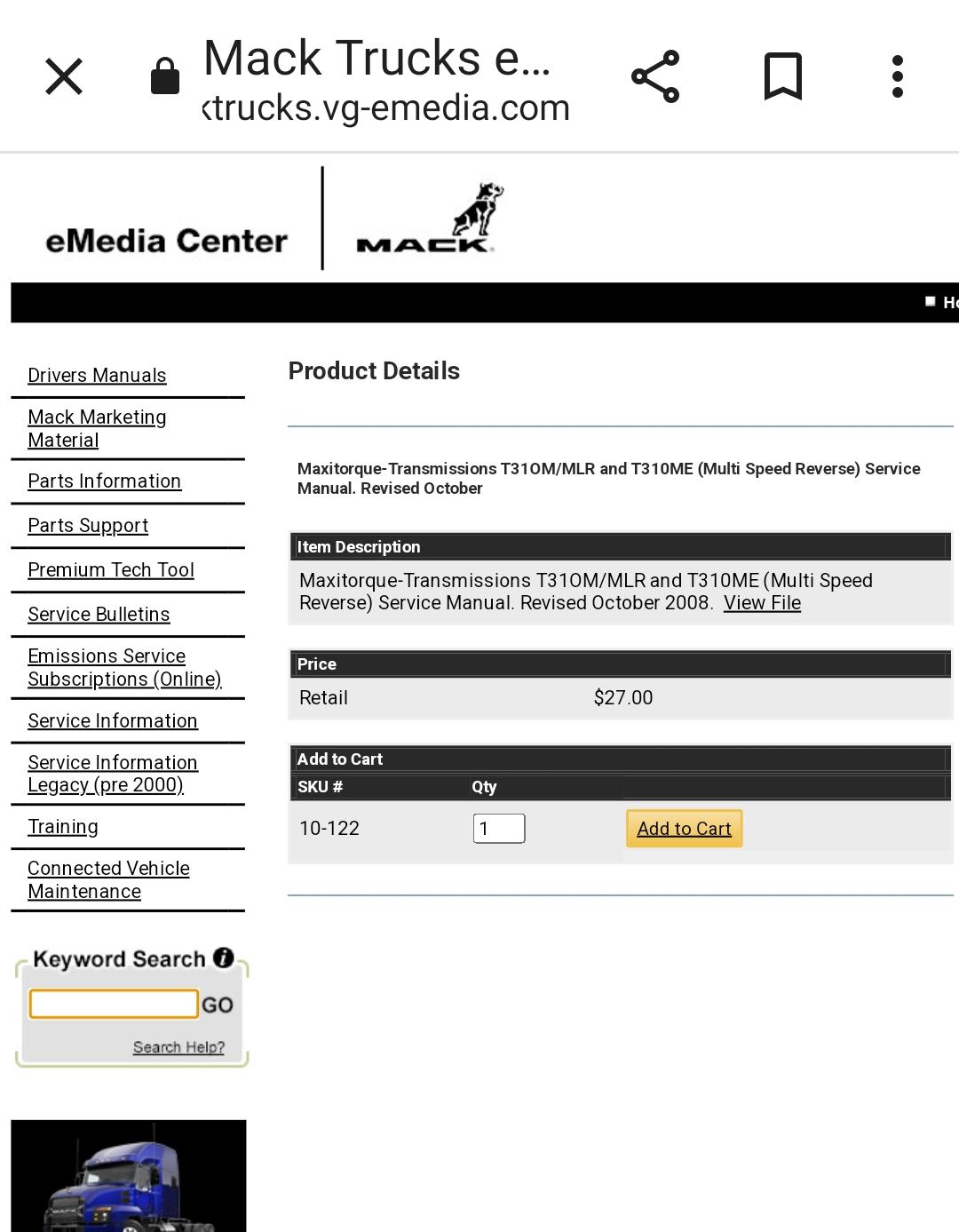Go to Service Bulletins section
The image size is (959, 1232).
click(x=99, y=614)
